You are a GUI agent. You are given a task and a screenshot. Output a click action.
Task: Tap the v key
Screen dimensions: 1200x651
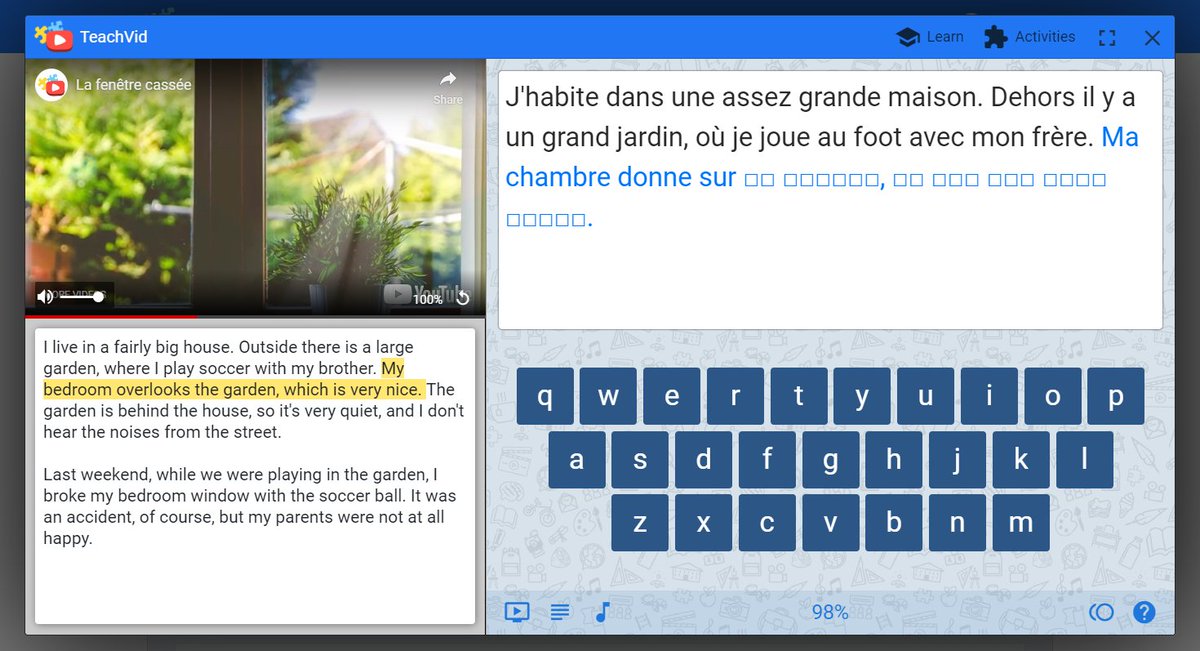831,523
